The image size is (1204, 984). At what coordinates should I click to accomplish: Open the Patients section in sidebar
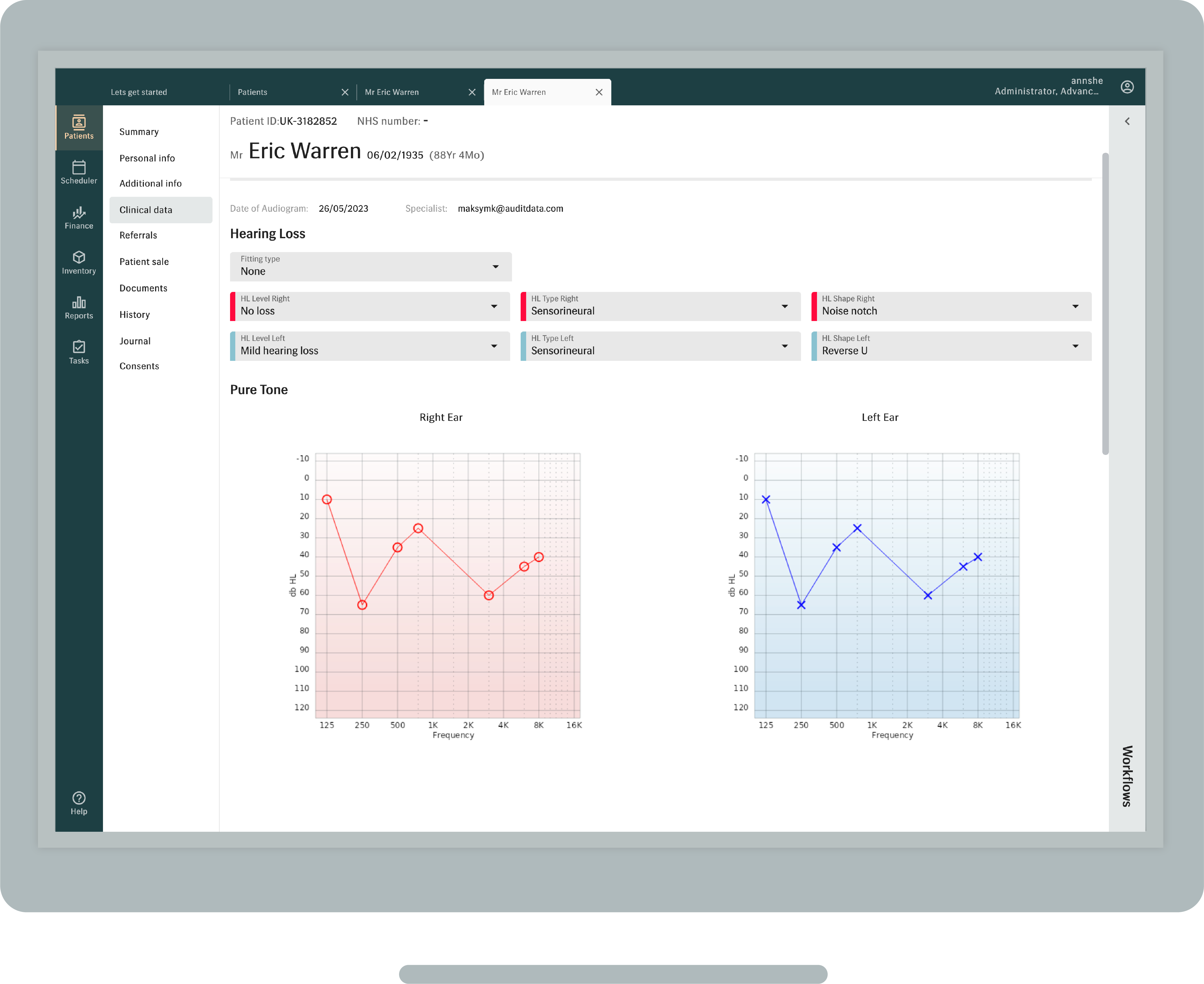pos(78,127)
